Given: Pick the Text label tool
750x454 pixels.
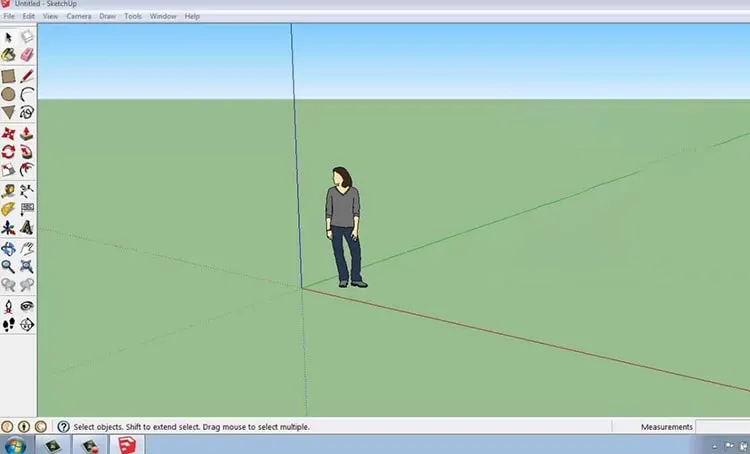Looking at the screenshot, I should pyautogui.click(x=27, y=209).
